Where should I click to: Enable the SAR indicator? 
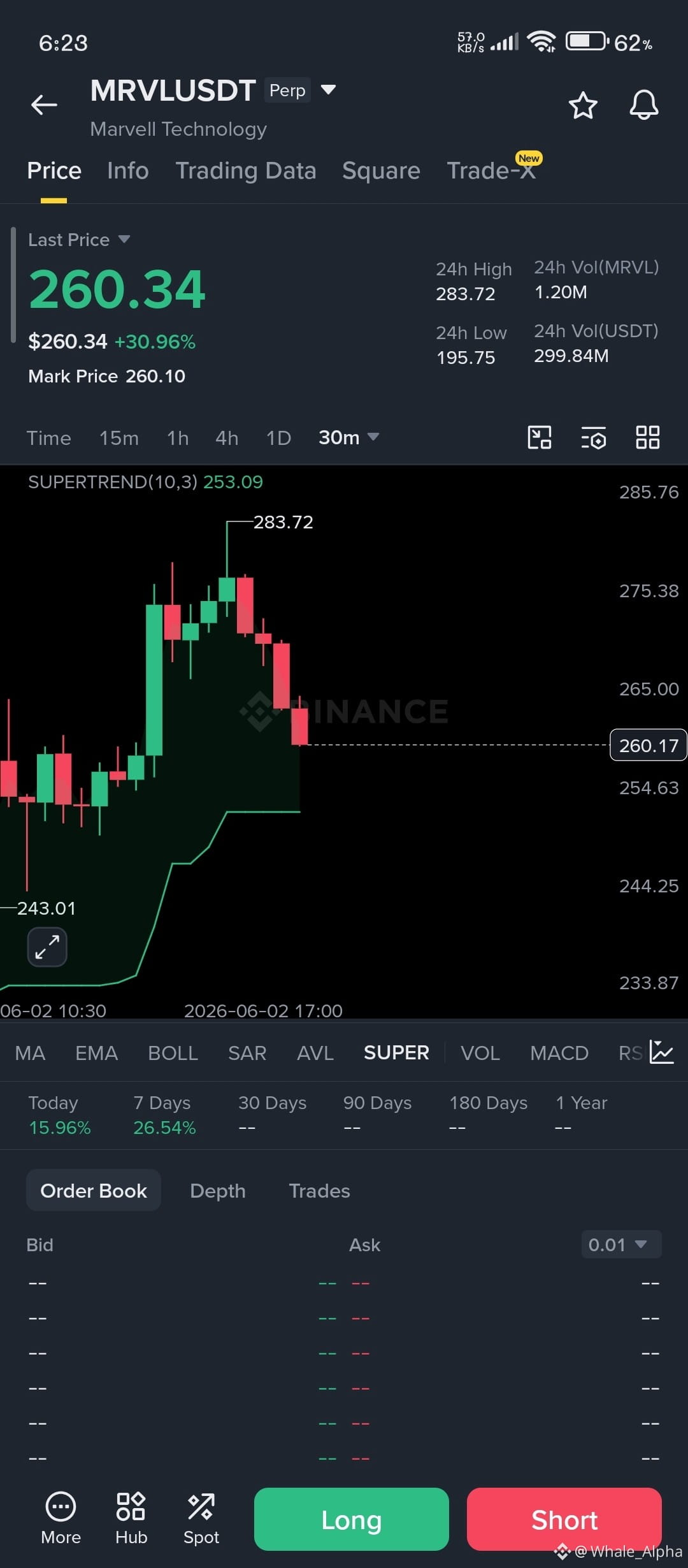(247, 1053)
